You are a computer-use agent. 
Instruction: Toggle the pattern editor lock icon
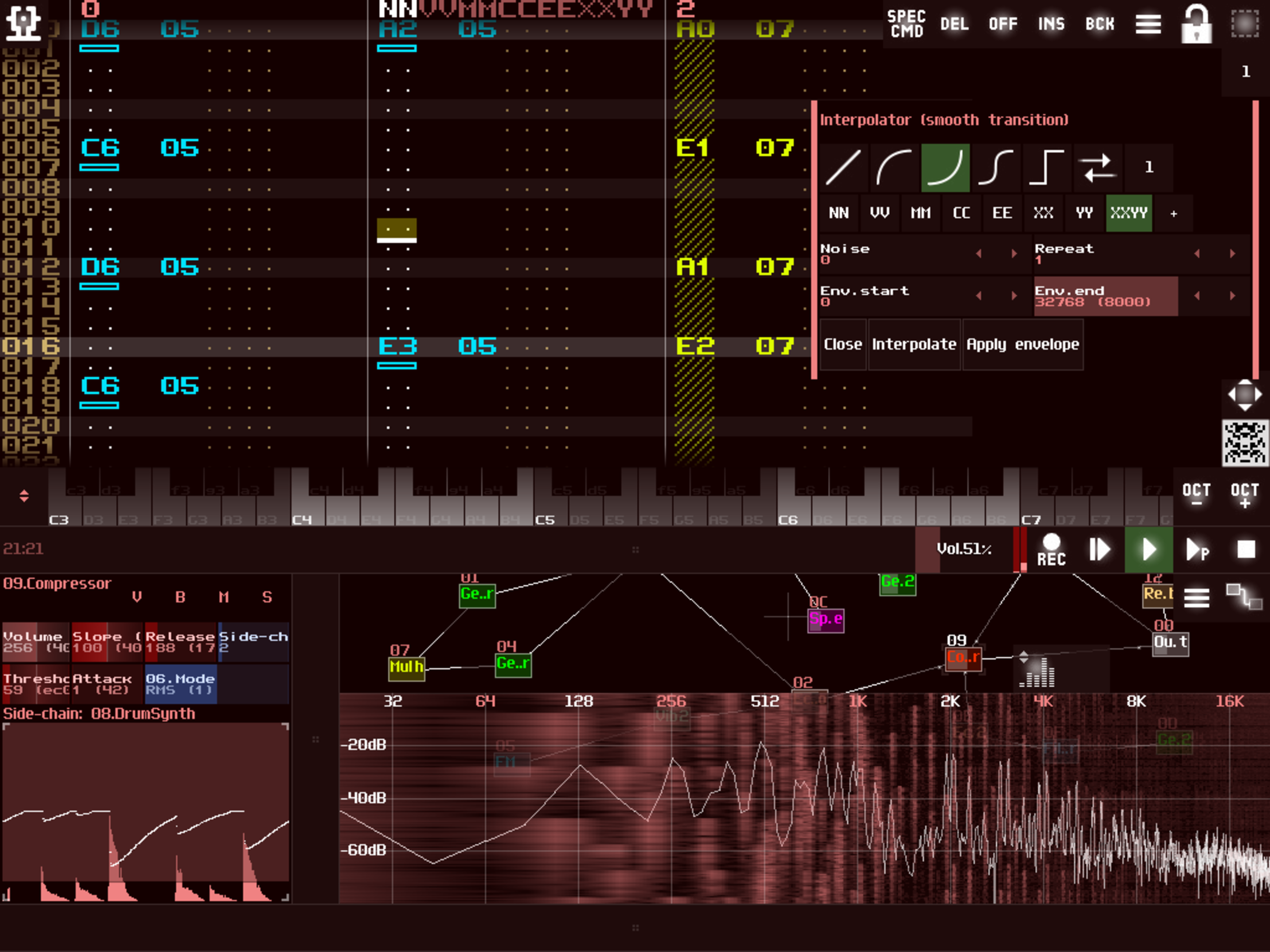[x=1197, y=24]
